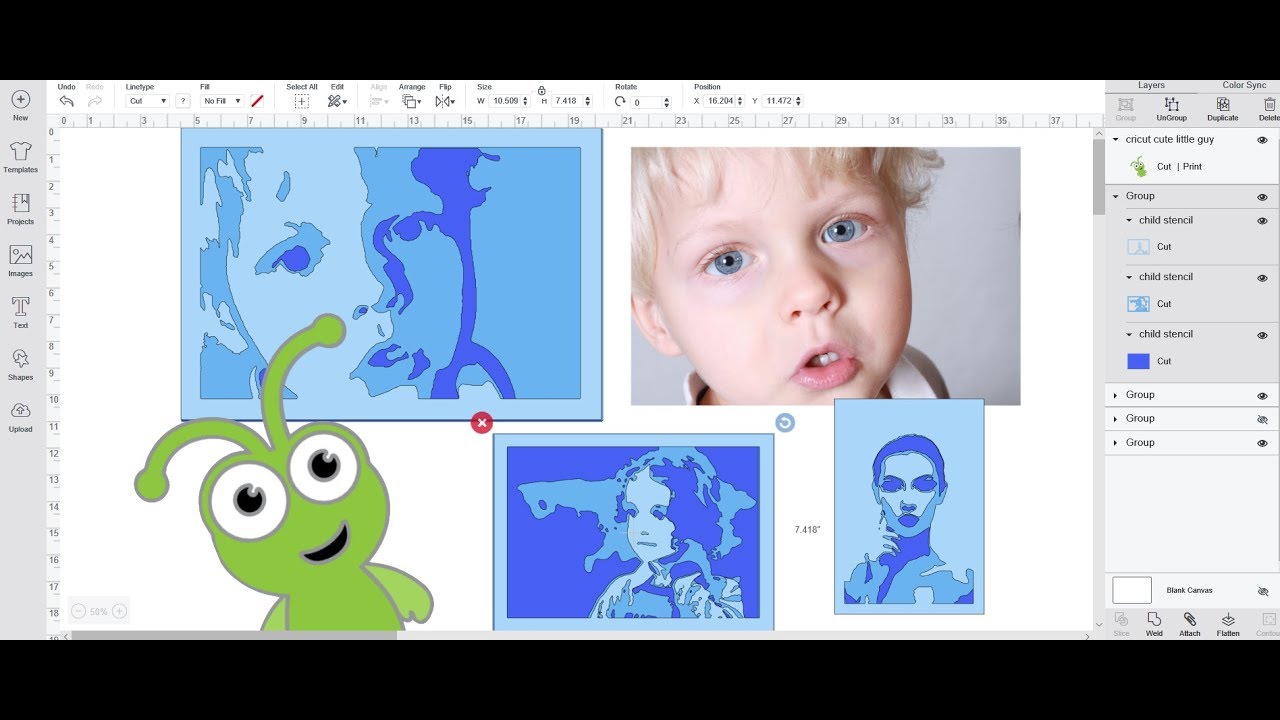Open Projects from the left sidebar
Screen dimensions: 1280x720
click(20, 209)
